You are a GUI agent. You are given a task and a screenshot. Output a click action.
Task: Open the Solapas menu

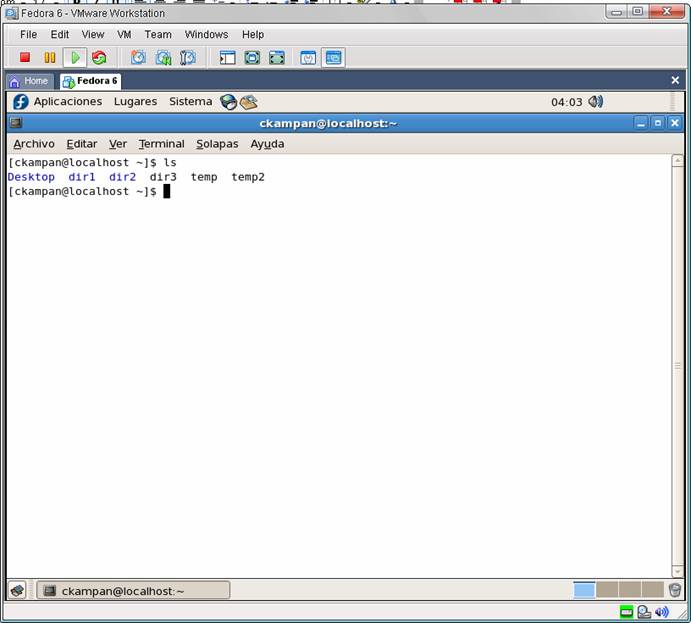pyautogui.click(x=217, y=144)
